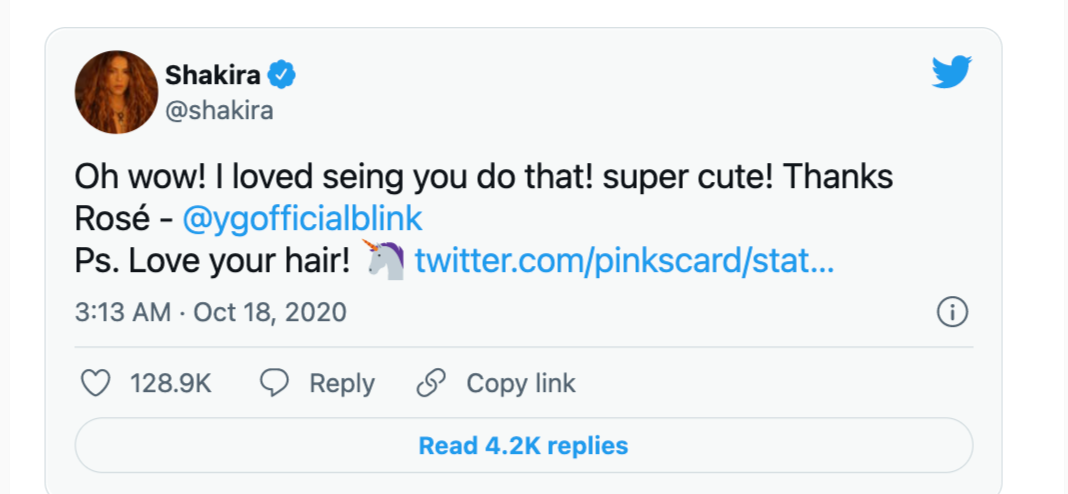
Task: Follow the twitter.com/pinkscard/stat... link
Action: (624, 260)
